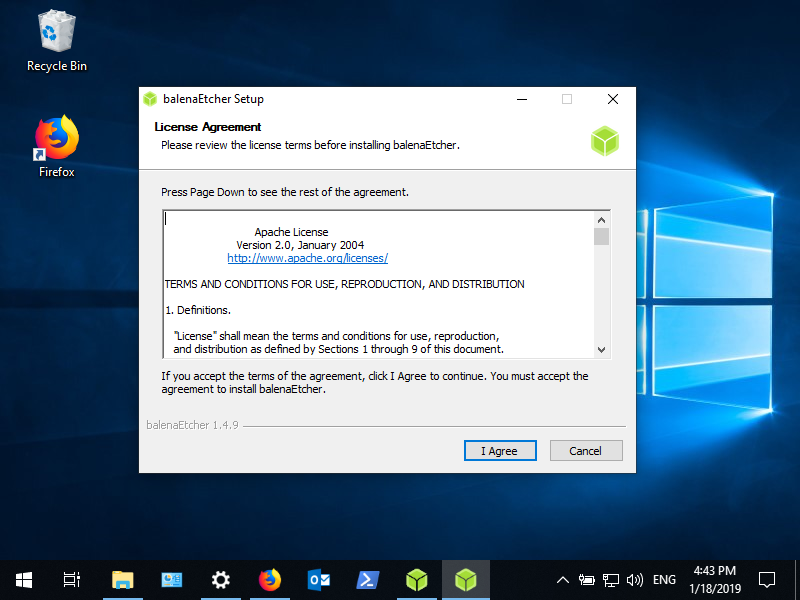This screenshot has height=600, width=800.
Task: Open the Action Center notifications
Action: [767, 580]
